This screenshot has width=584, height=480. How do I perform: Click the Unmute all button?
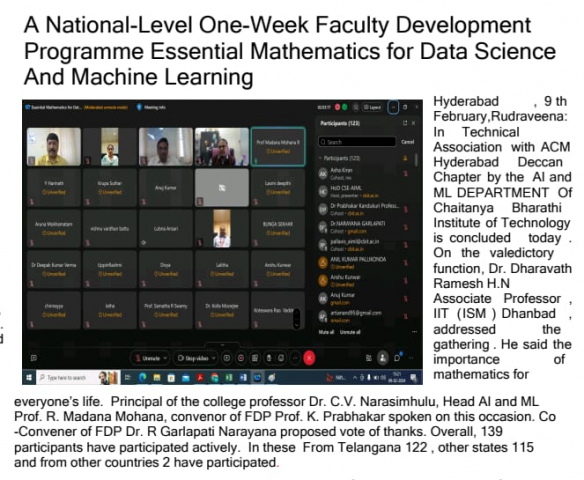tap(350, 332)
